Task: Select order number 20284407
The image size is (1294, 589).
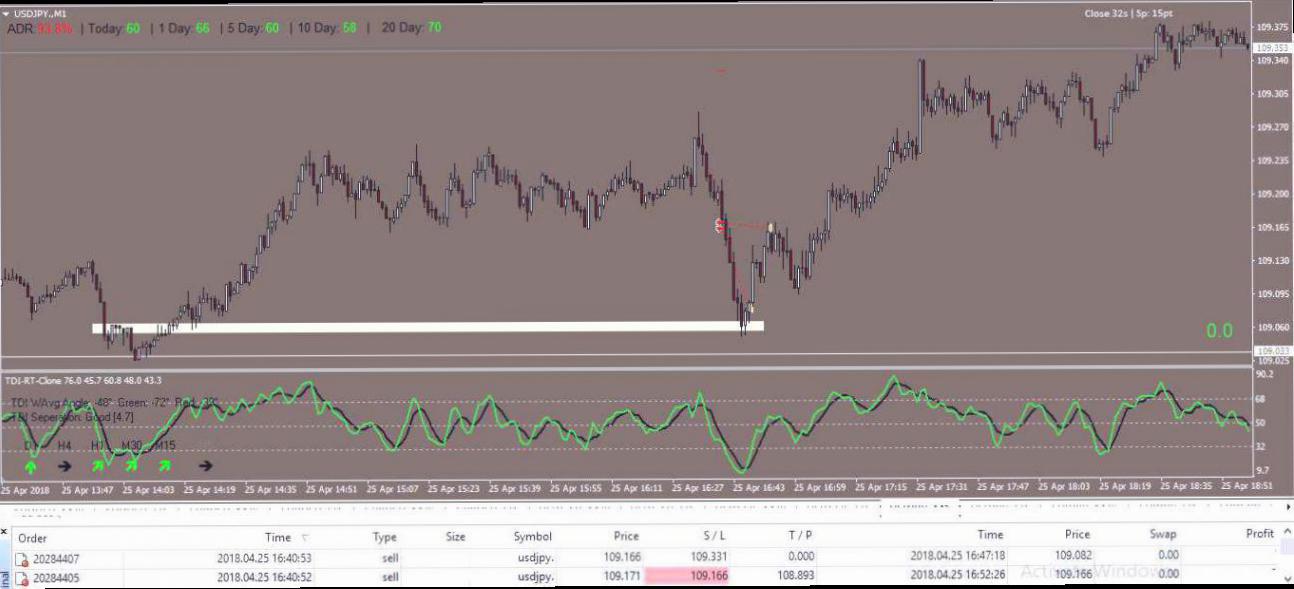Action: coord(56,558)
